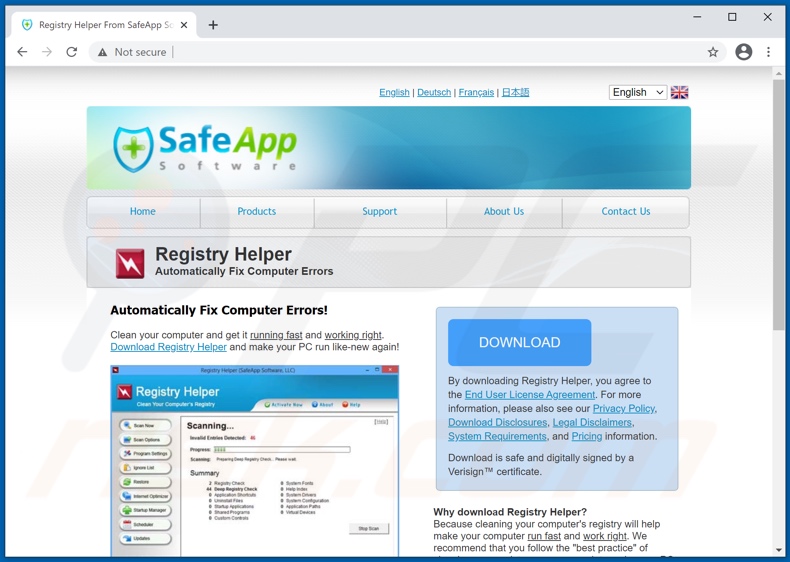The height and width of the screenshot is (562, 790).
Task: Switch language to Deutsch
Action: tap(434, 92)
